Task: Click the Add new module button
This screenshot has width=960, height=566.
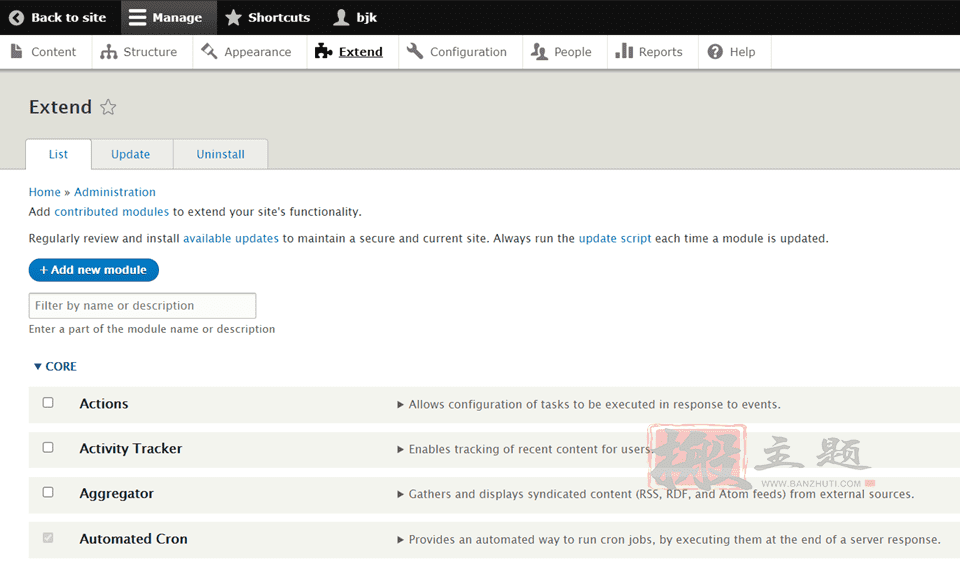Action: [x=94, y=270]
